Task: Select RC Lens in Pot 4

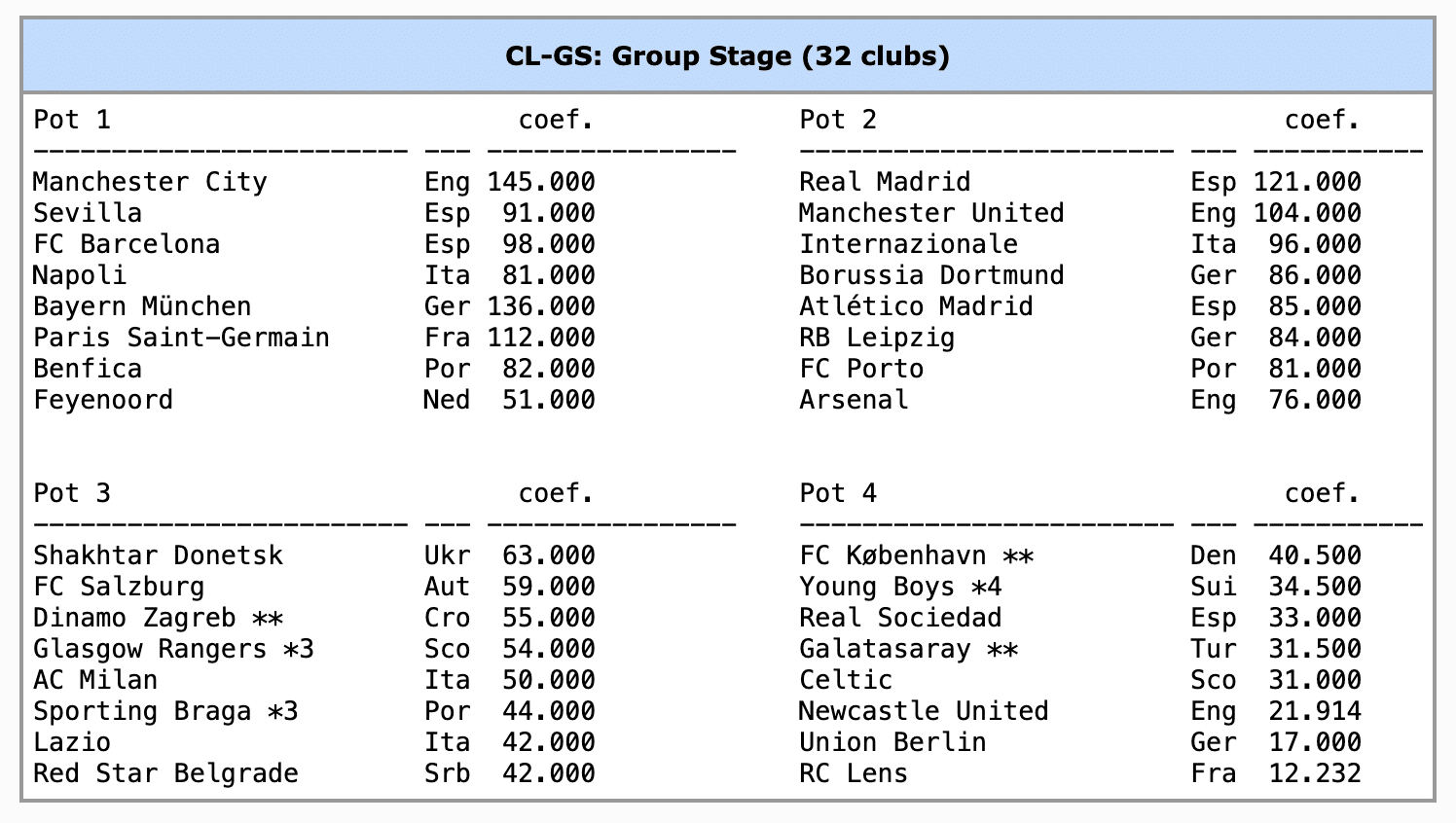Action: tap(854, 773)
